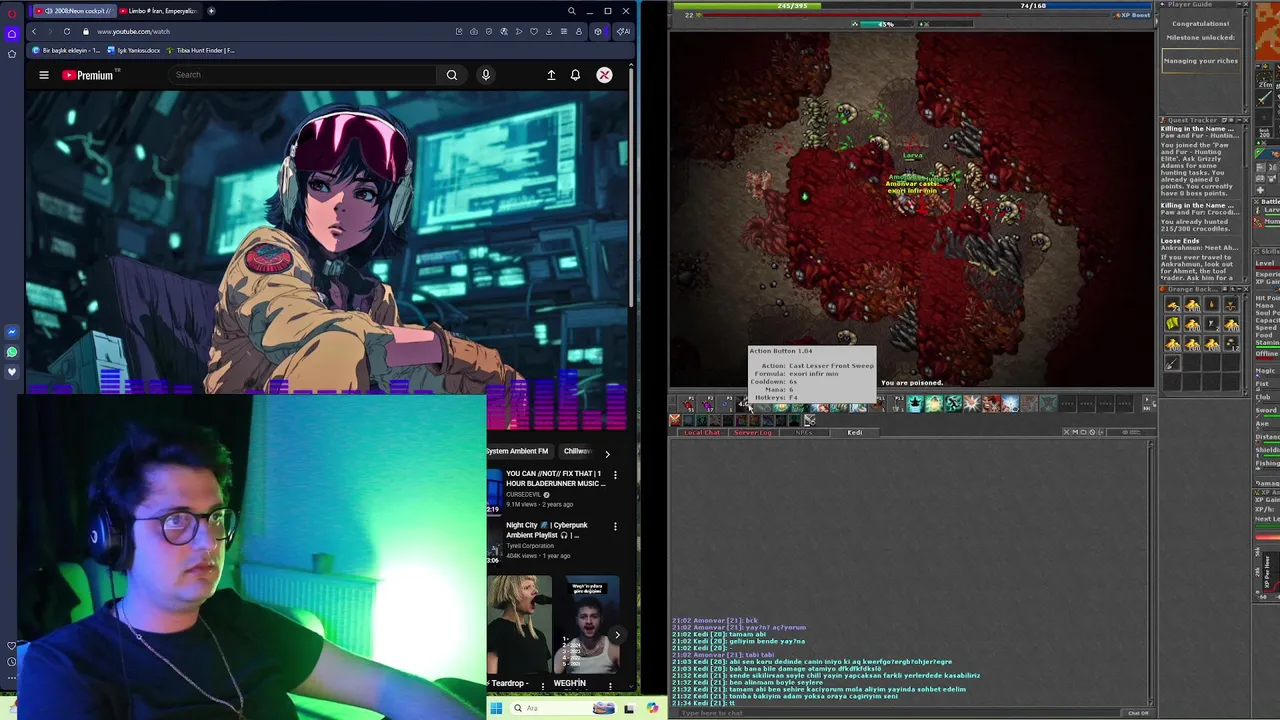Screen dimensions: 1280x720
Task: Open the YouTube upload/create icon
Action: point(551,75)
